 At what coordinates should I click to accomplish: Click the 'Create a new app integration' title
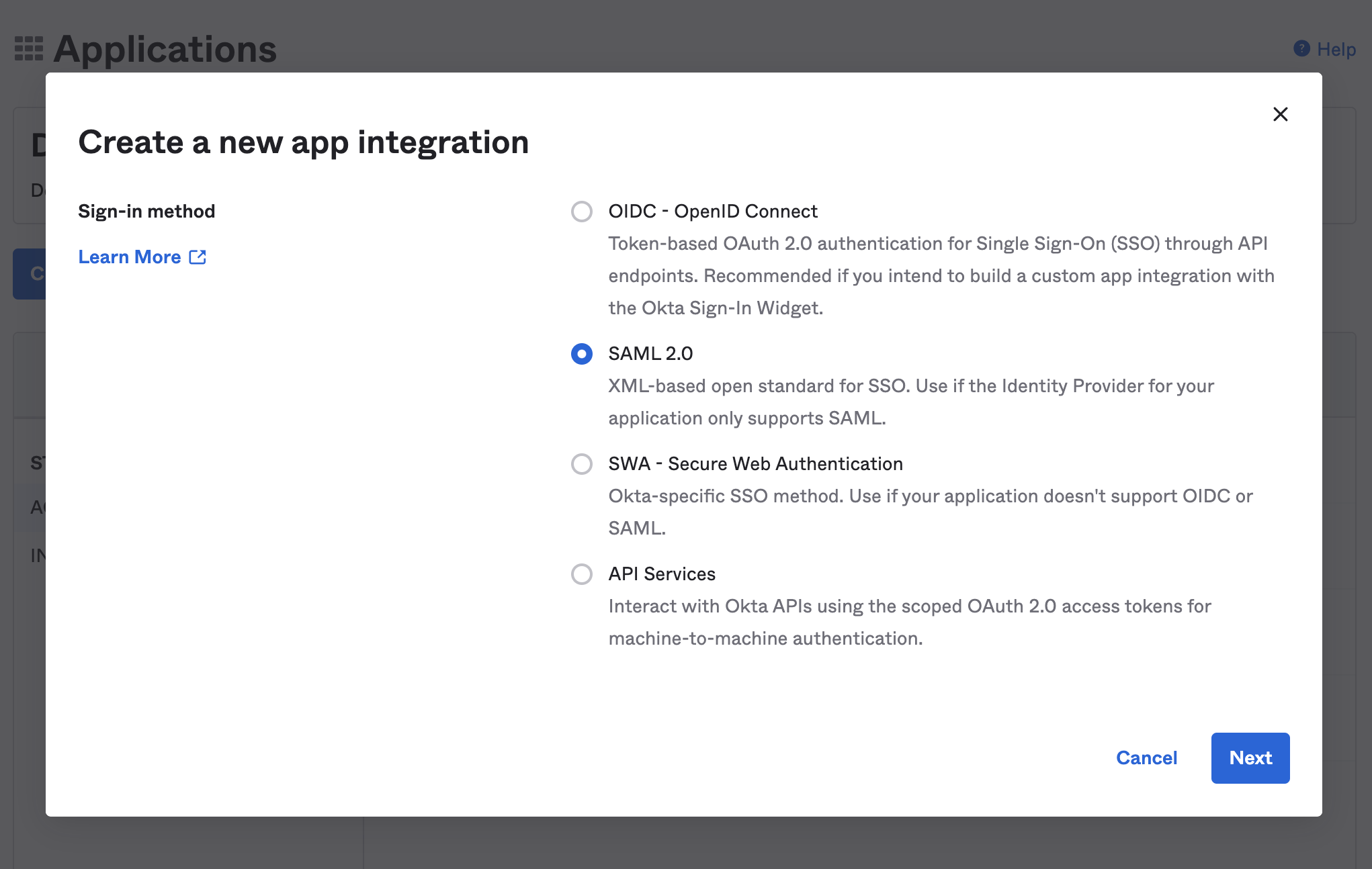[x=304, y=142]
